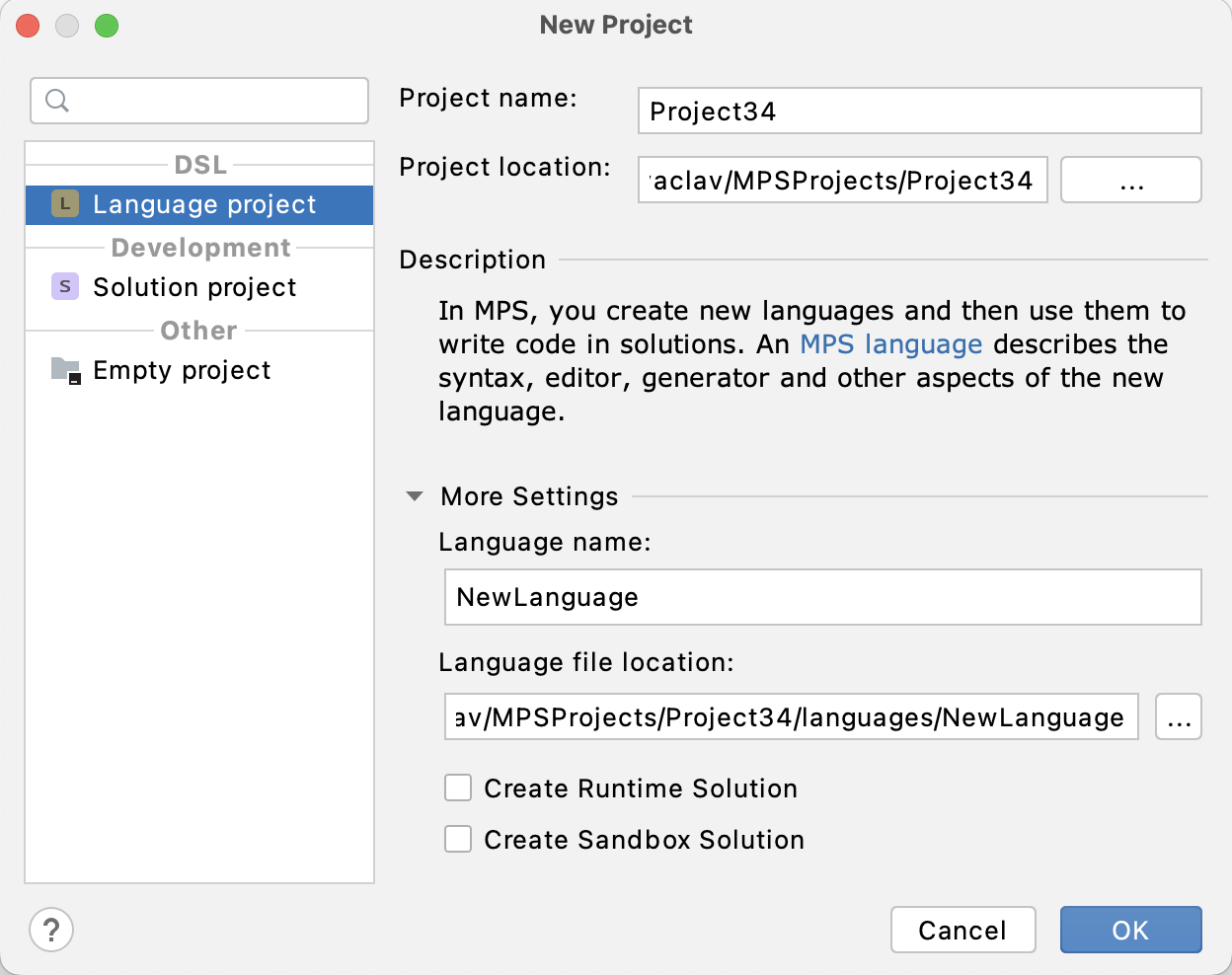This screenshot has width=1232, height=975.
Task: Collapse the More Settings section
Action: point(414,496)
